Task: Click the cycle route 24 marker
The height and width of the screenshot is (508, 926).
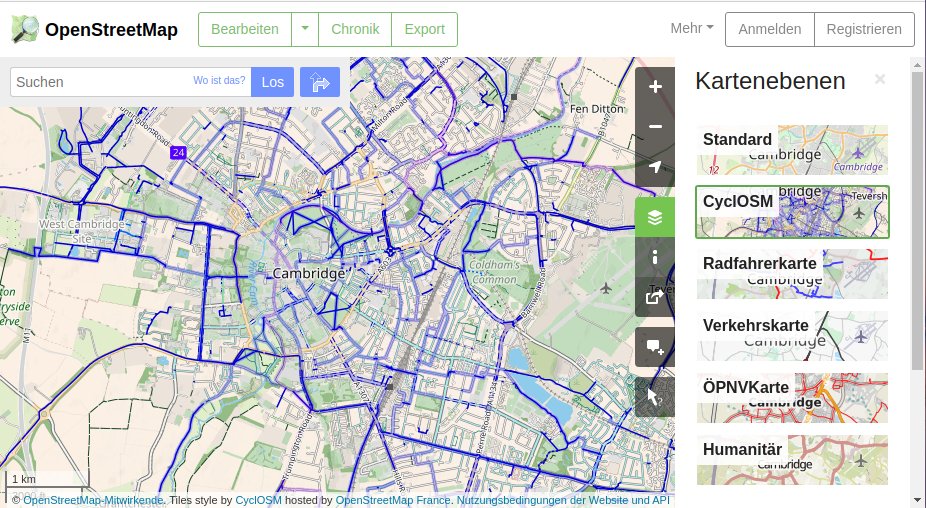Action: [178, 152]
